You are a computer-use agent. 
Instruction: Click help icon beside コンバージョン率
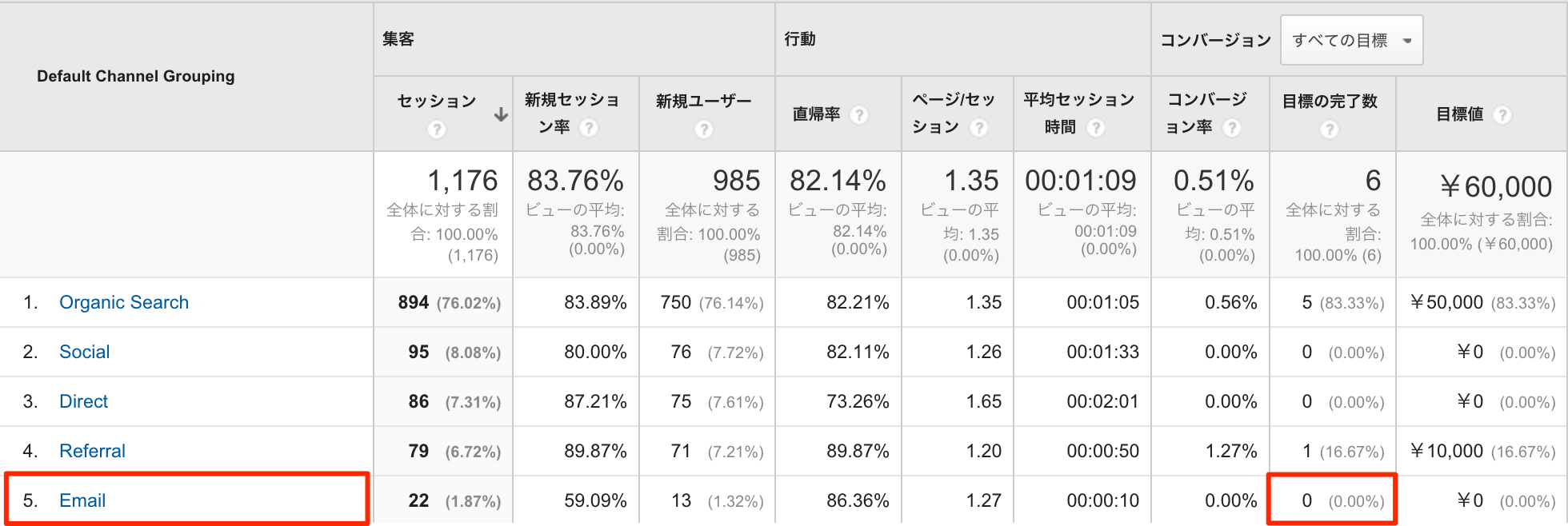pos(1232,128)
